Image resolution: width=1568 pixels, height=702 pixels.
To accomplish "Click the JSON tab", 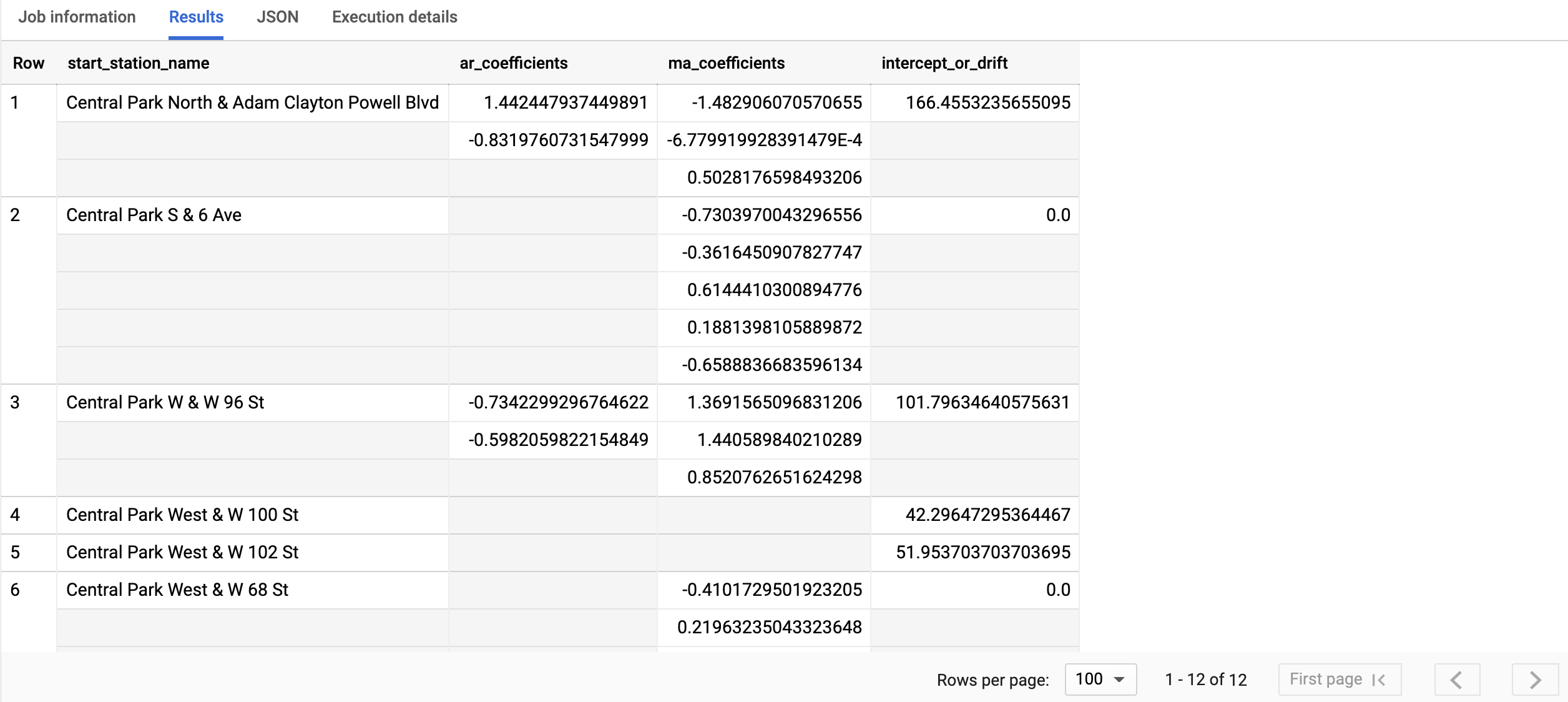I will [x=277, y=17].
